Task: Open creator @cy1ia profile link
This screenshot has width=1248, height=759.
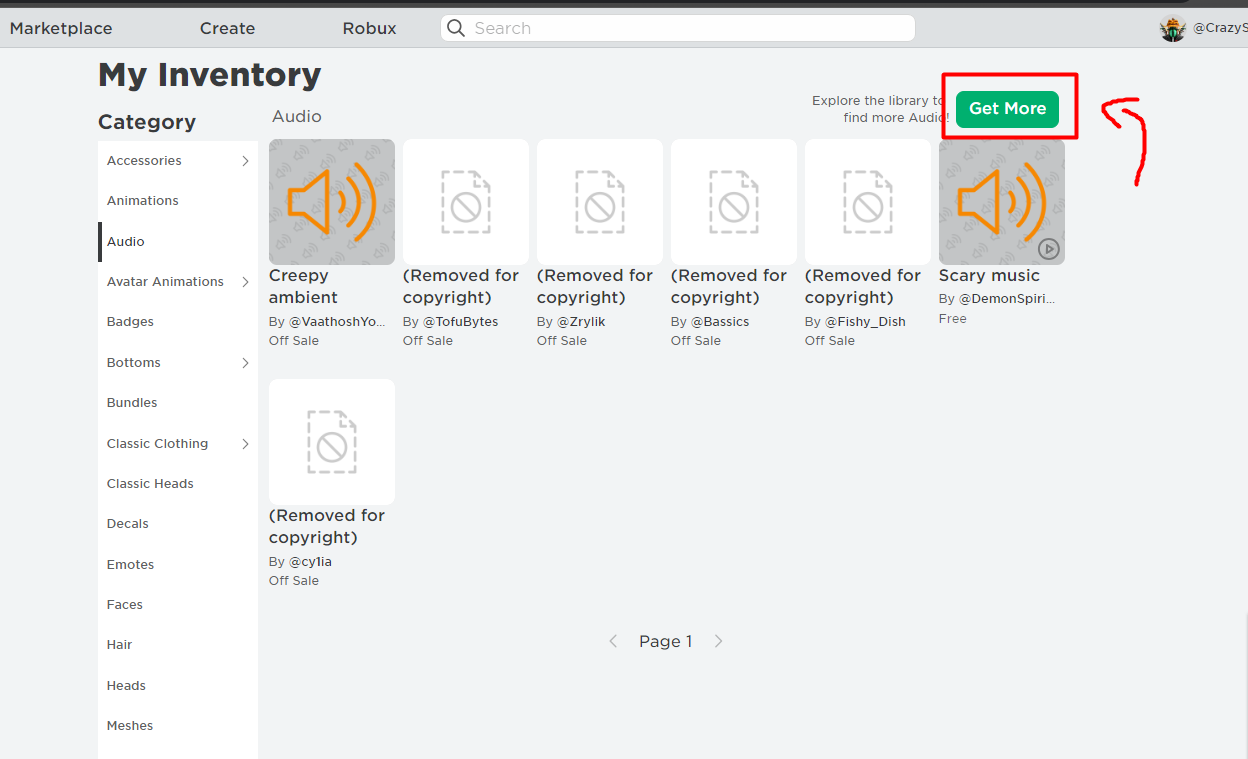Action: pyautogui.click(x=310, y=562)
